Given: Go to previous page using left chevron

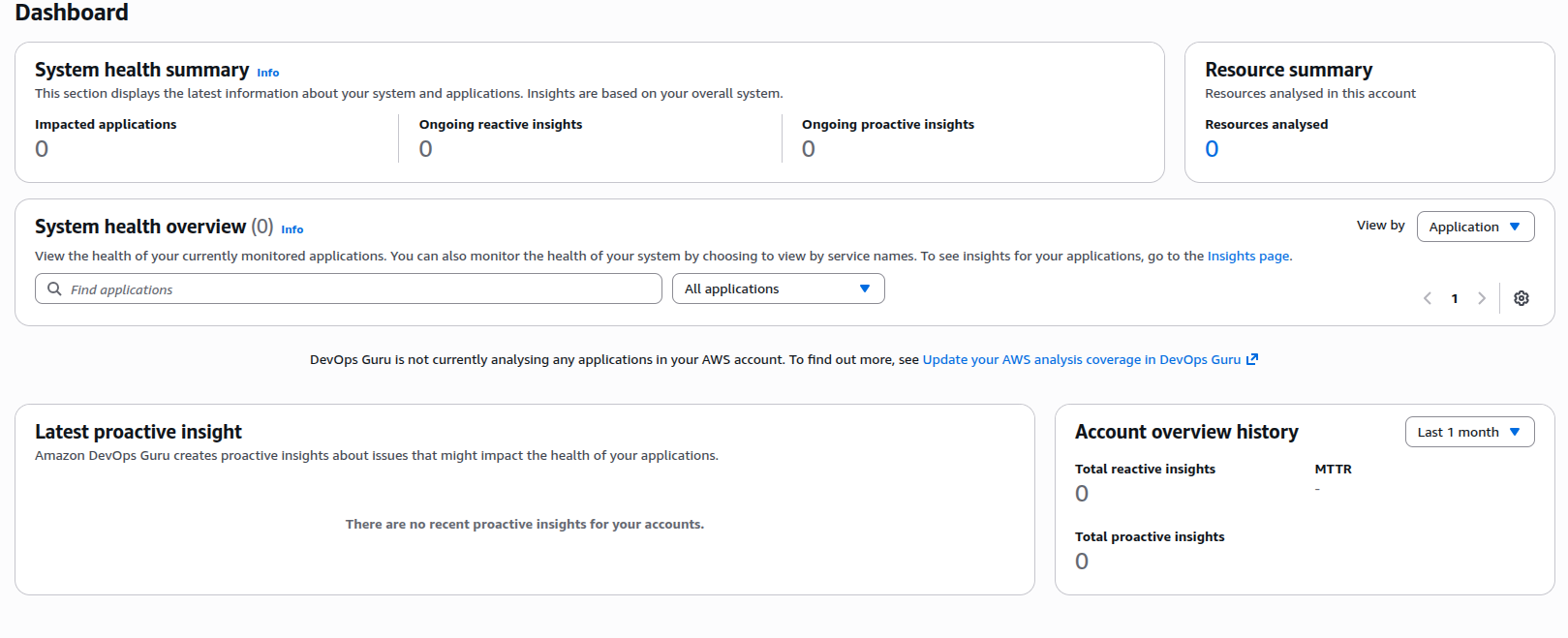Looking at the screenshot, I should [1427, 298].
